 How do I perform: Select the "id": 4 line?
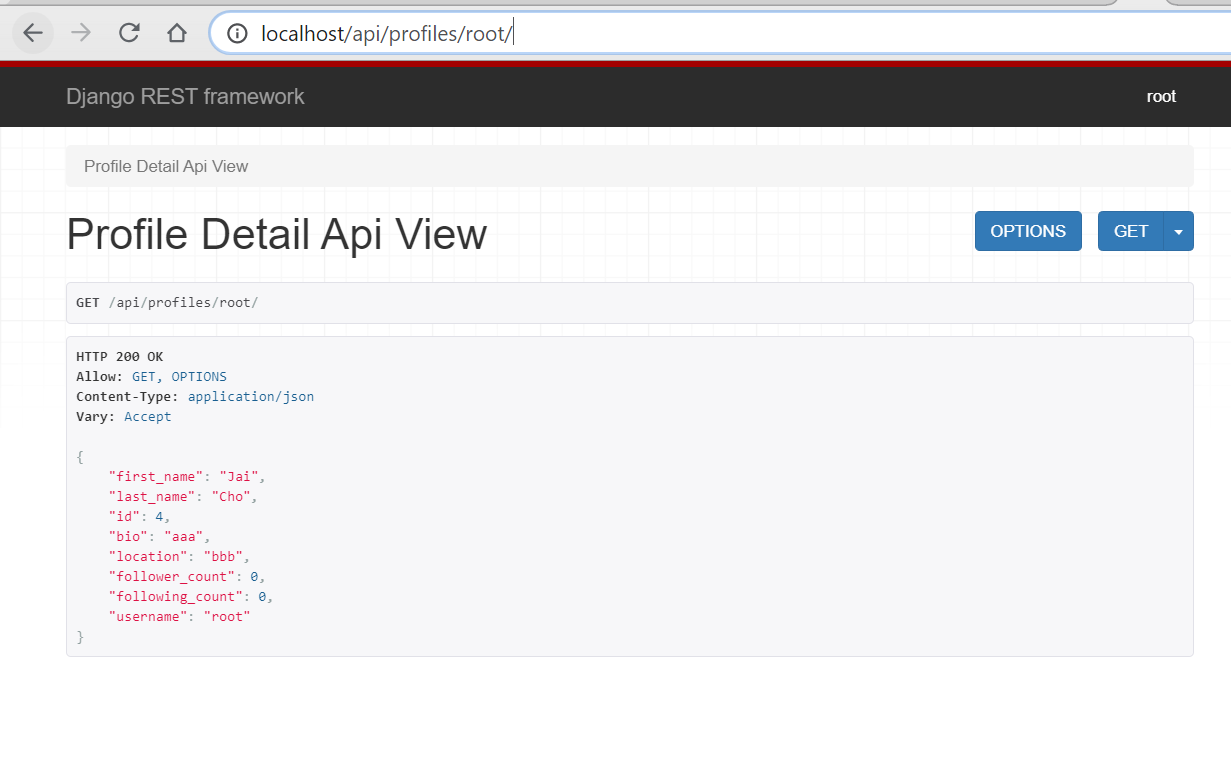tap(140, 516)
